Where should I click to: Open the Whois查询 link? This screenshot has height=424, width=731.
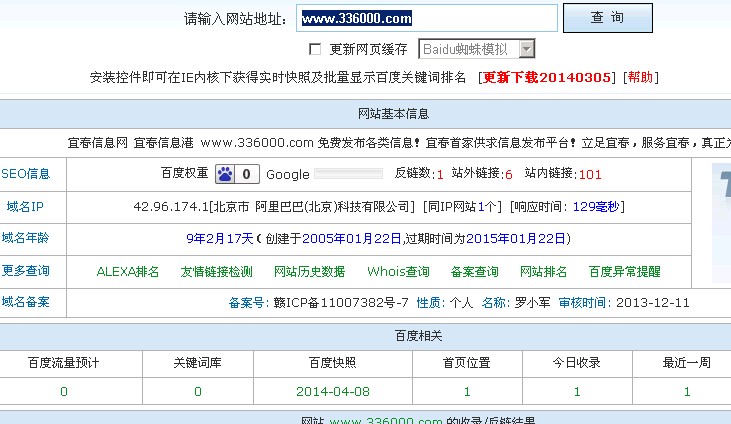398,271
